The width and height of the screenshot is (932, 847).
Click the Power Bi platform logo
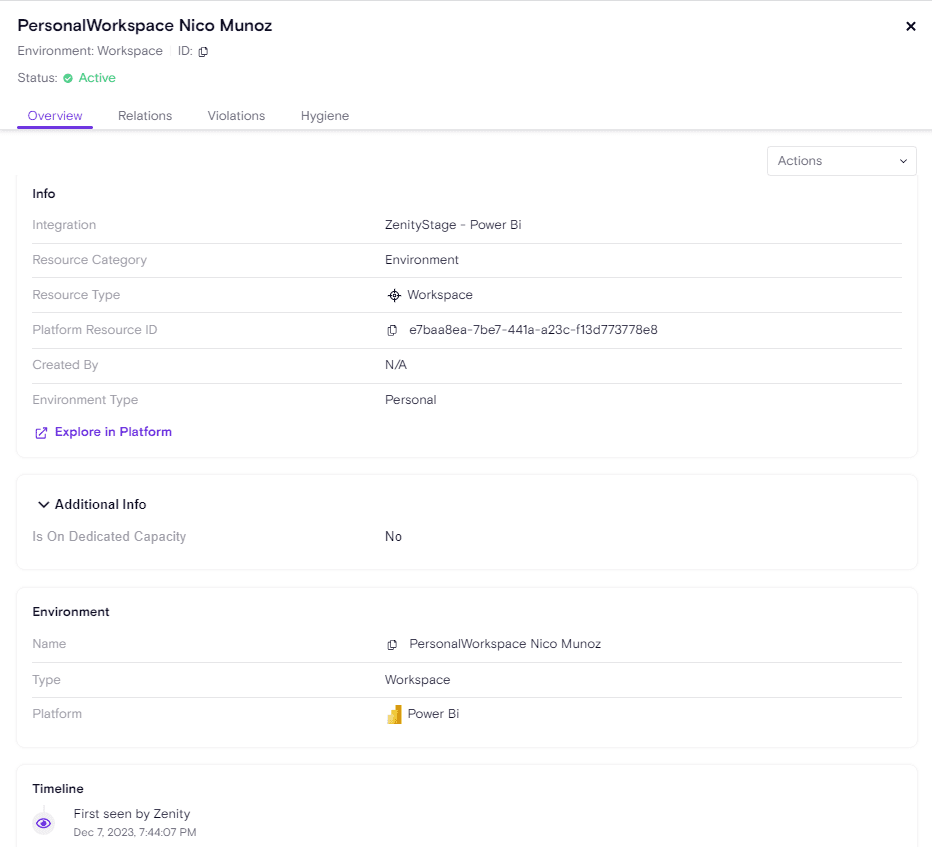pos(394,714)
